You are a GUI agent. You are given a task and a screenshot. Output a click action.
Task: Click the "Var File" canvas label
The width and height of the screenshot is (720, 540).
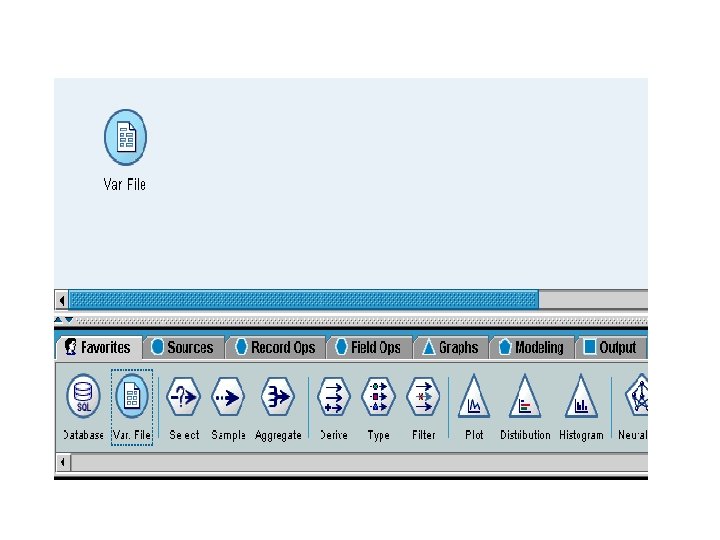pyautogui.click(x=124, y=185)
